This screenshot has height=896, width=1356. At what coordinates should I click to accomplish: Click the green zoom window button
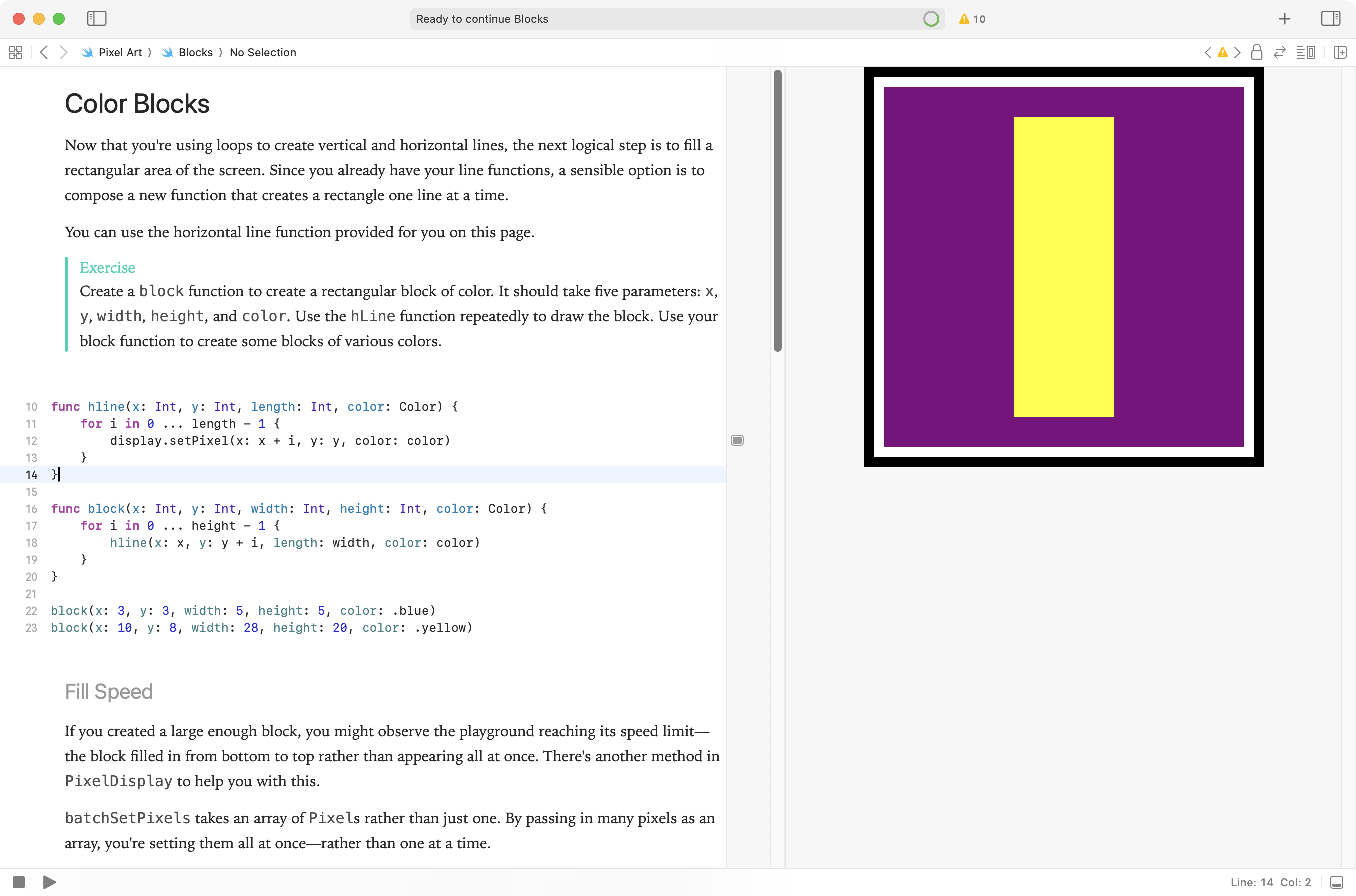click(59, 19)
